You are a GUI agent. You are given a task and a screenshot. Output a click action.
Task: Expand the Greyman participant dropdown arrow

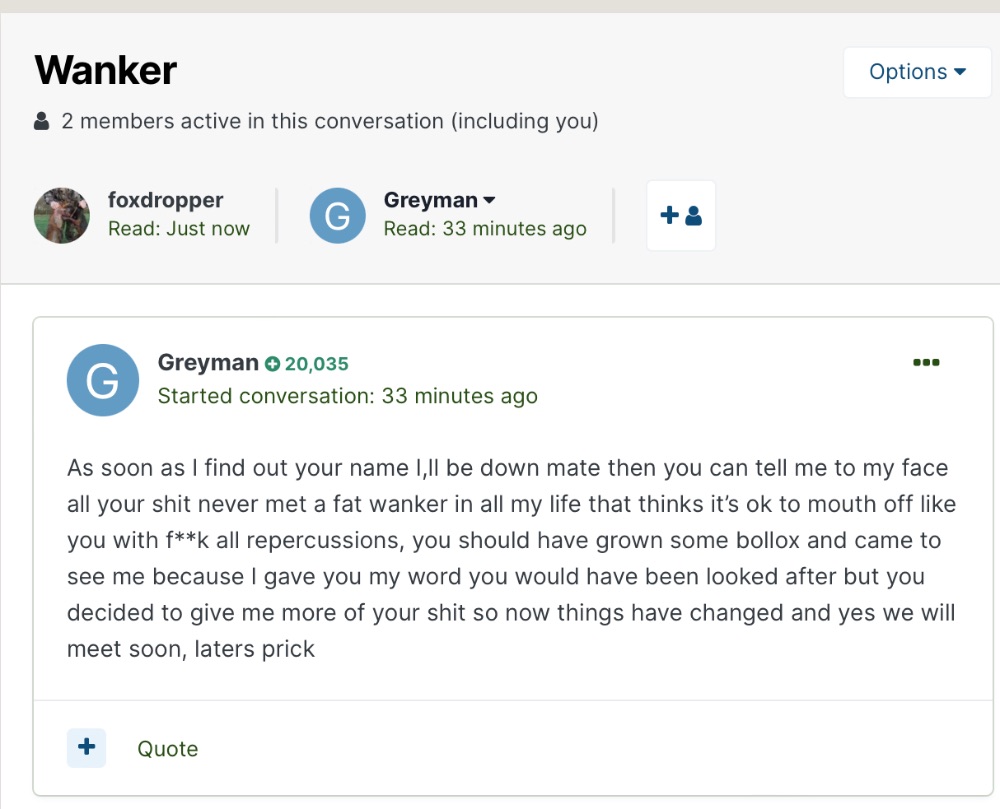pyautogui.click(x=489, y=200)
